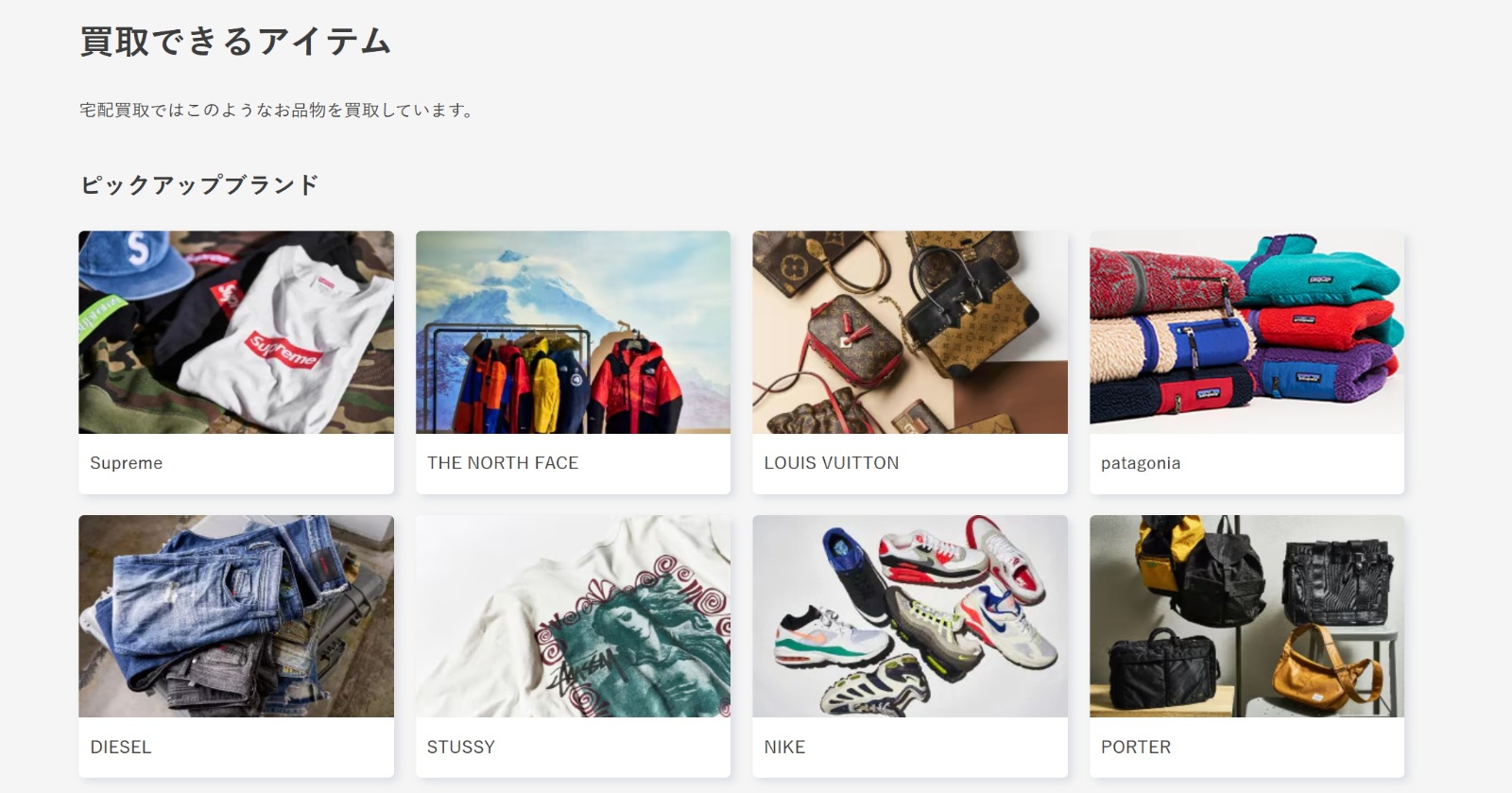Click the 買取できるアイテム page heading

235,42
